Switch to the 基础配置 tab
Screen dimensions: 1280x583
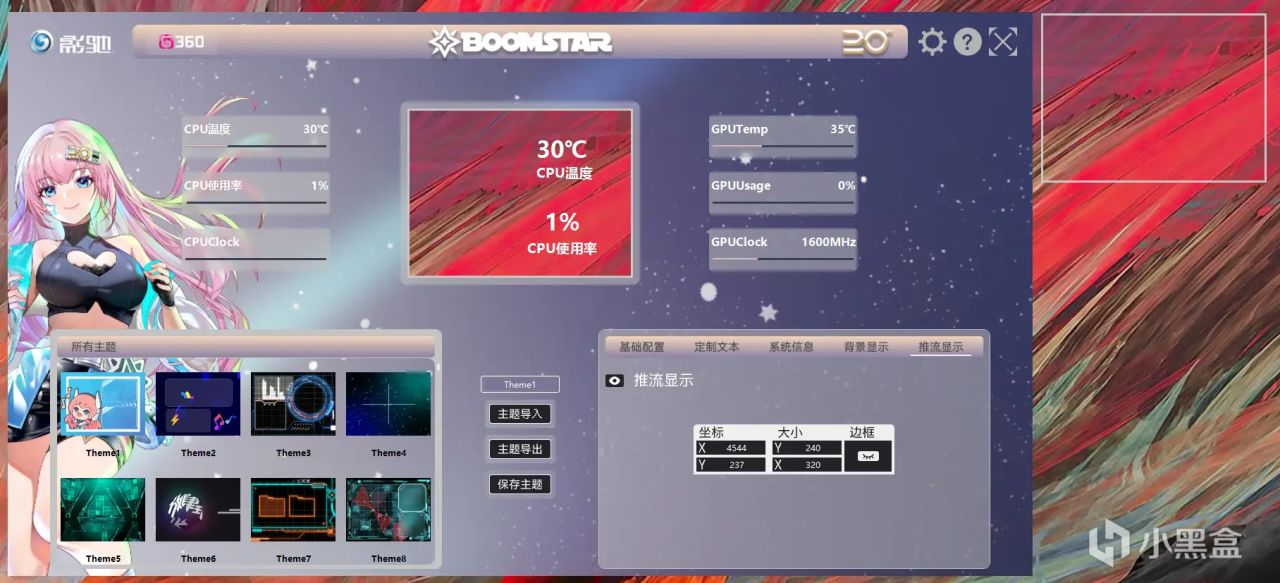point(642,347)
